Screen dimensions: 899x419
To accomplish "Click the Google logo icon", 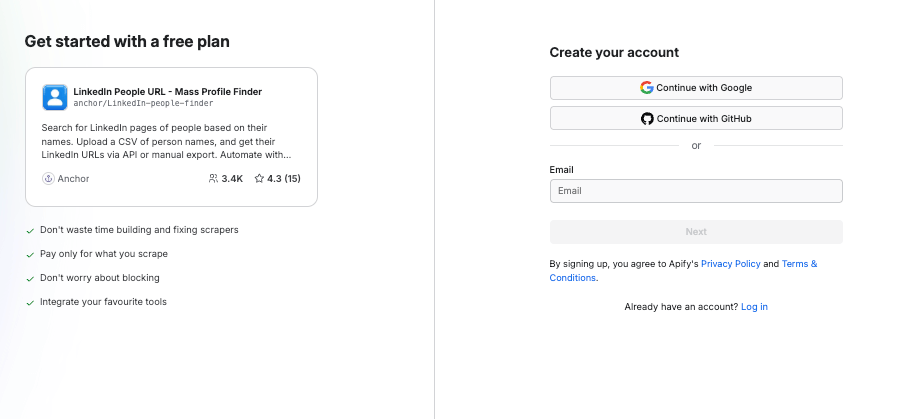I will 647,88.
